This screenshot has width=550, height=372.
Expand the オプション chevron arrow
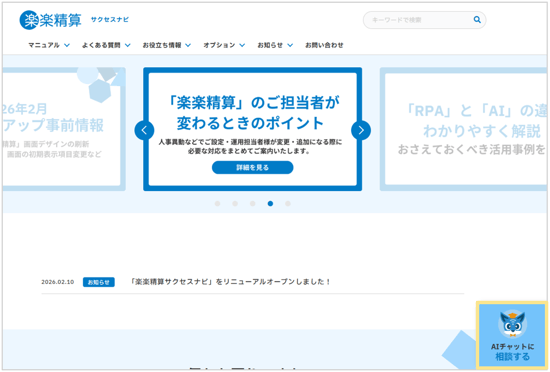click(x=242, y=45)
